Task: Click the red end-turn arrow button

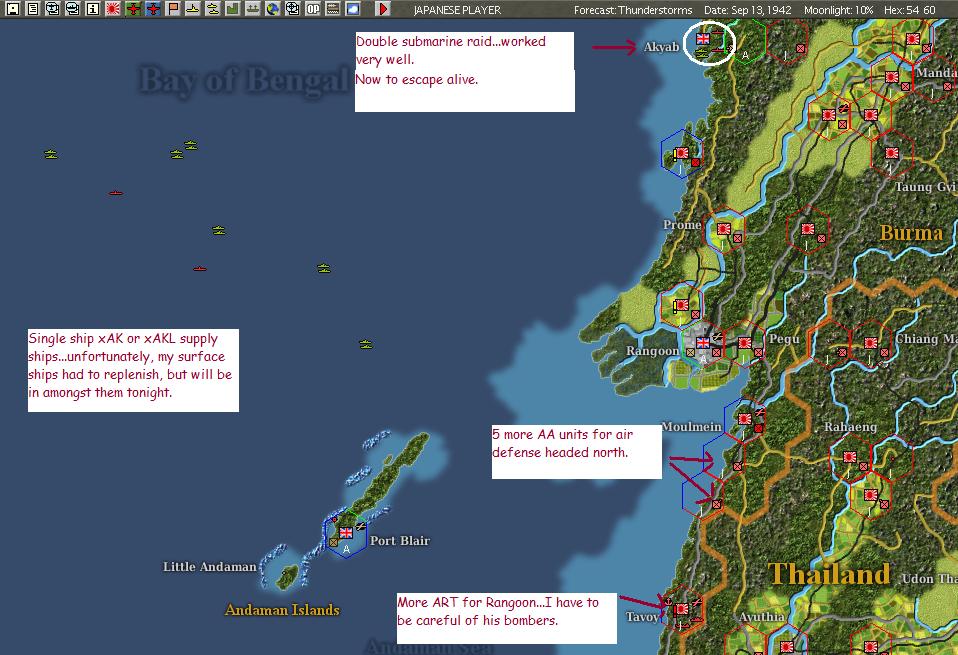Action: point(382,9)
